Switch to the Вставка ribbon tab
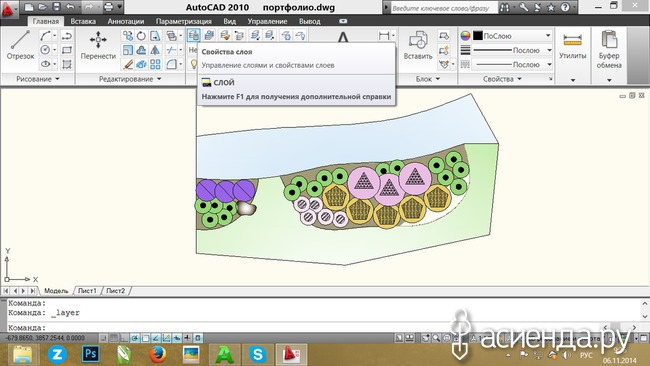 click(x=83, y=21)
